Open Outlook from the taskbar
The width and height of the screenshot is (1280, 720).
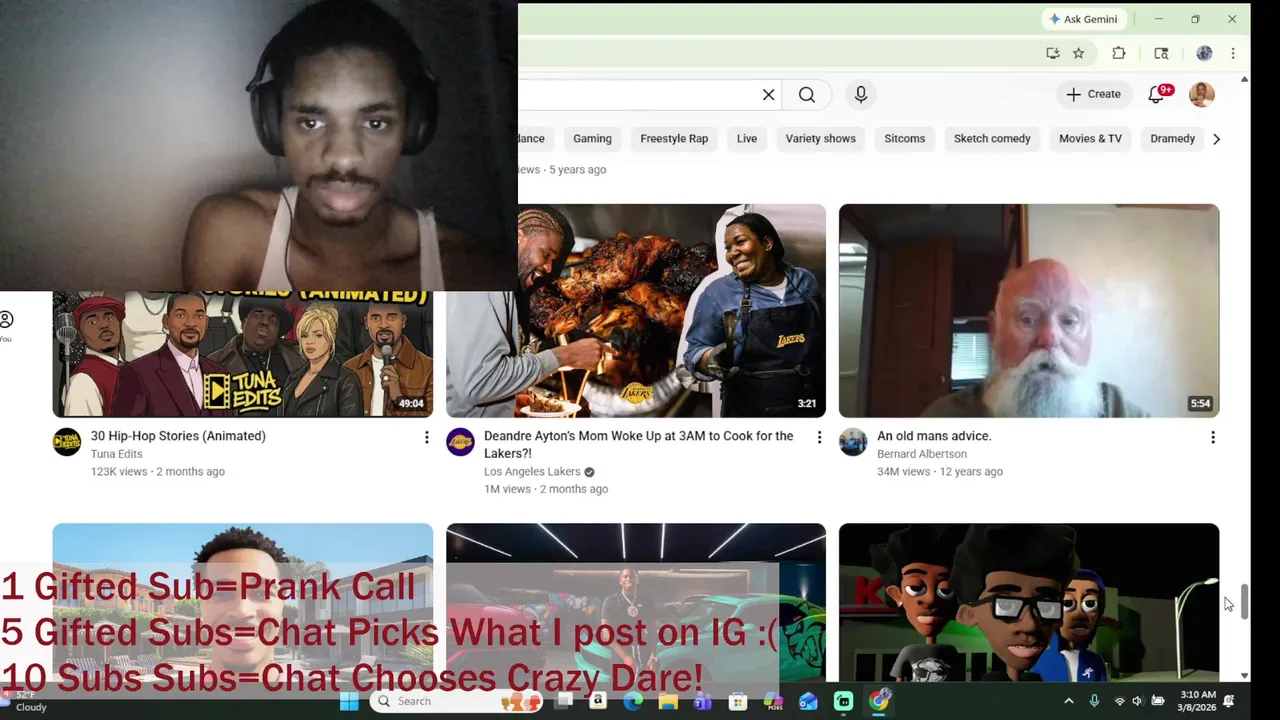pyautogui.click(x=808, y=701)
